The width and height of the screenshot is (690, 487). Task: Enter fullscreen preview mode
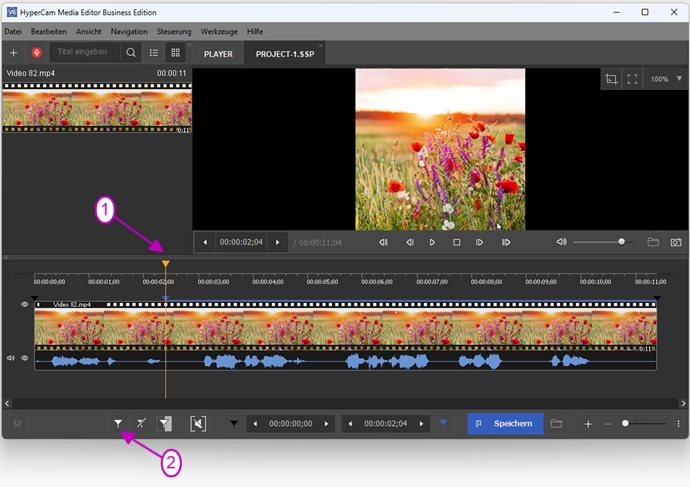(x=632, y=79)
